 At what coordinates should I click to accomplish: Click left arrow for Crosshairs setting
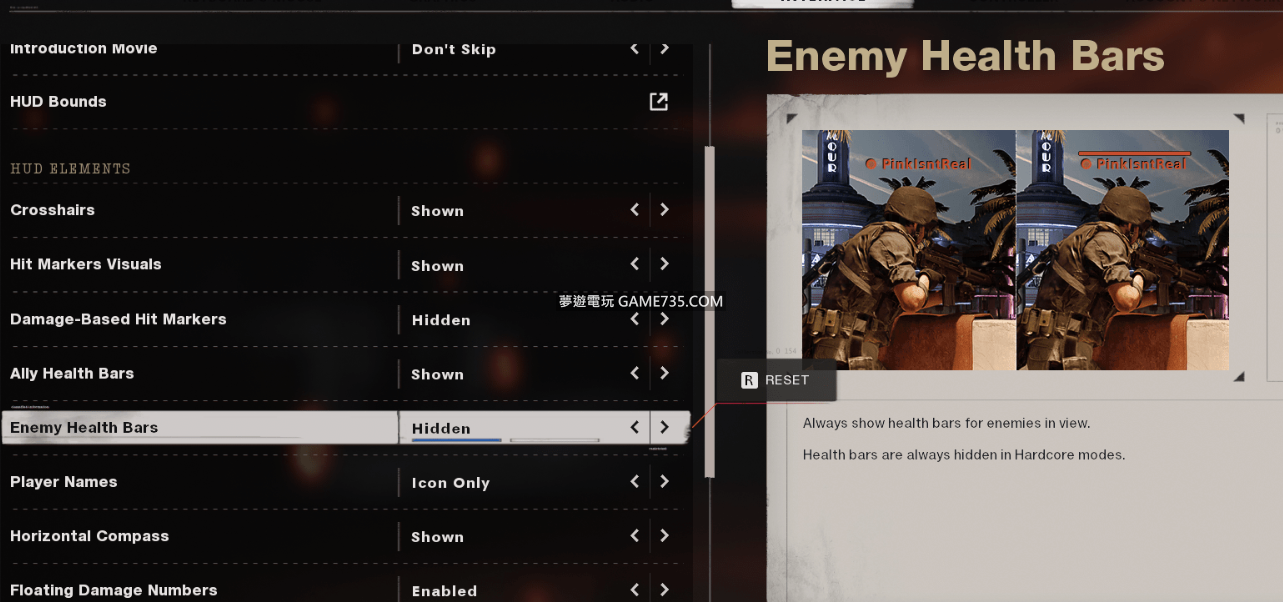[635, 210]
